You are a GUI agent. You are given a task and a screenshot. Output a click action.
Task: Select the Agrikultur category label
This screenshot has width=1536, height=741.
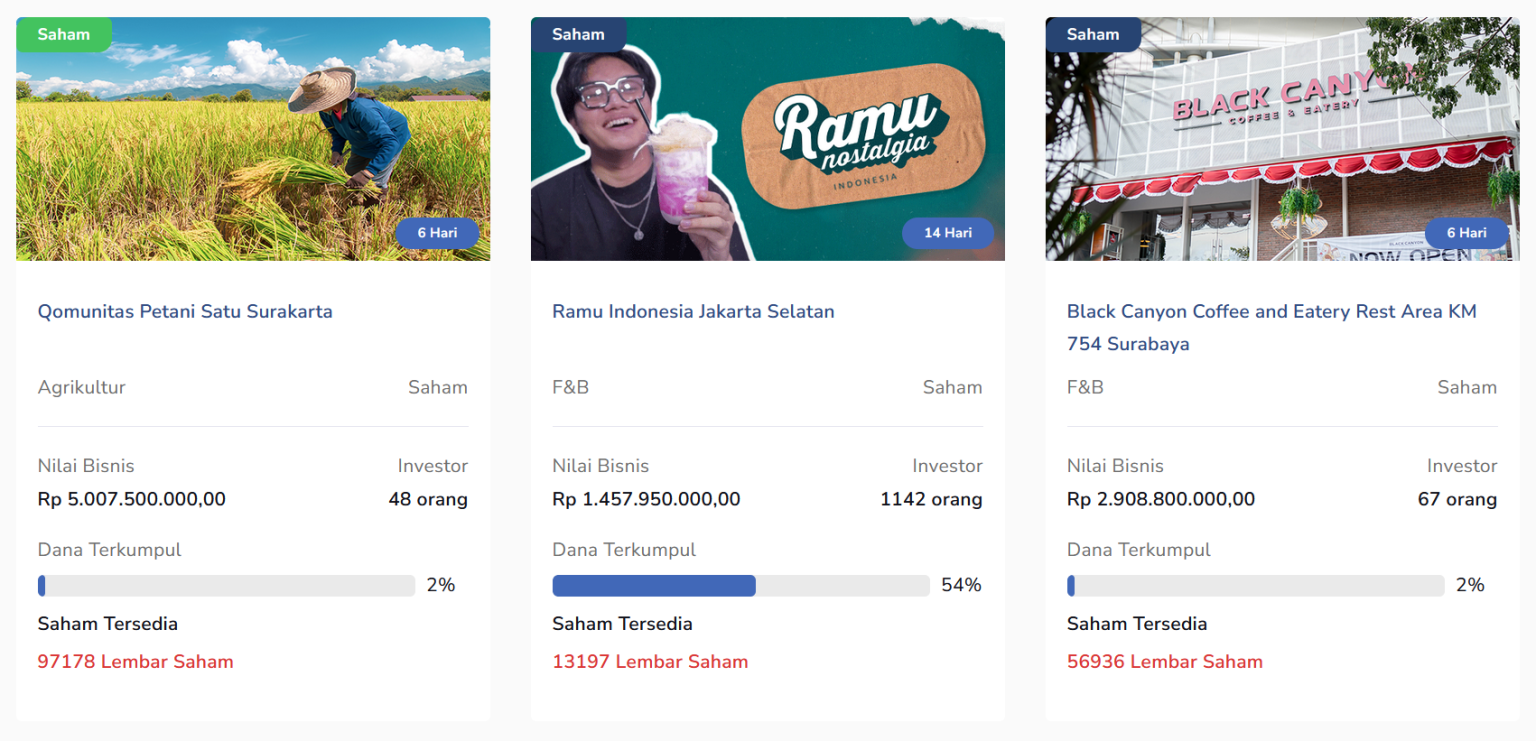click(81, 387)
